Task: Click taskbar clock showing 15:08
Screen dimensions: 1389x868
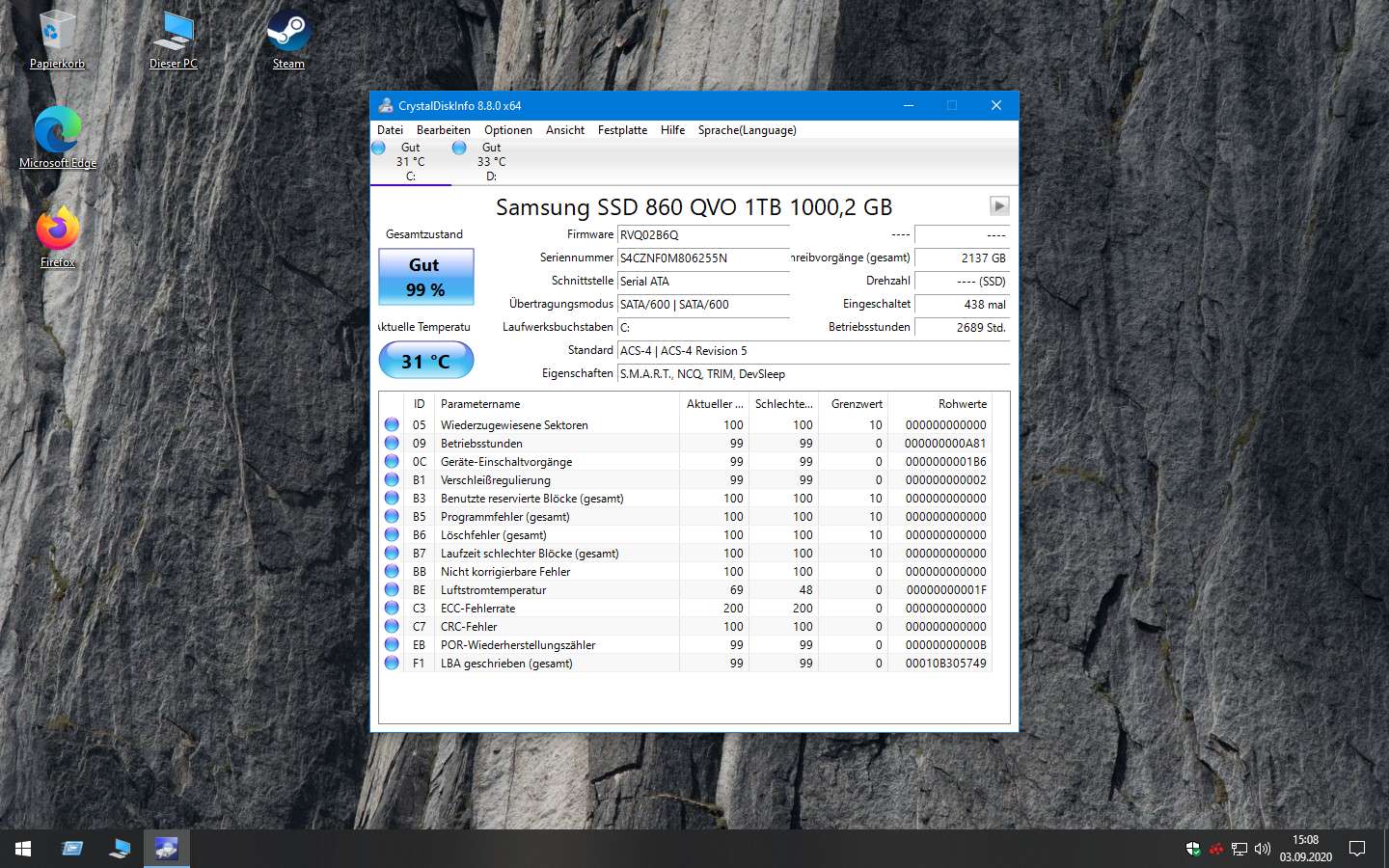Action: coord(1306,849)
